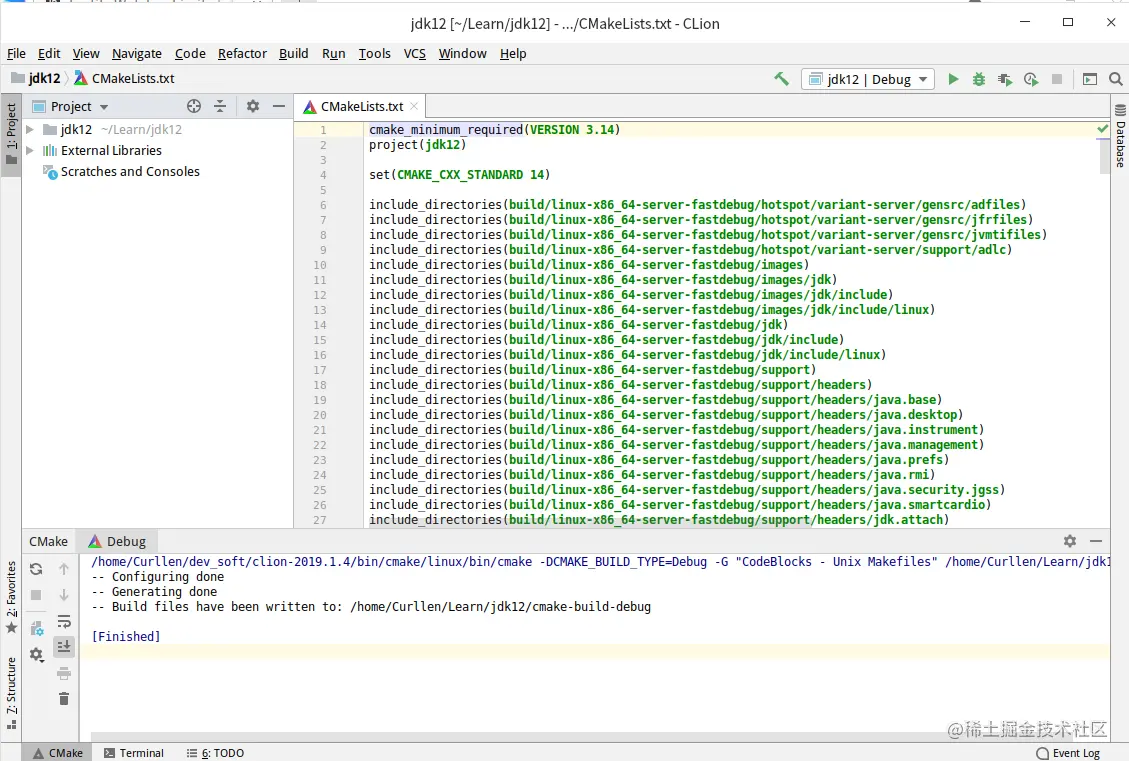Select the CMakeLists.txt editor tab

pos(358,107)
